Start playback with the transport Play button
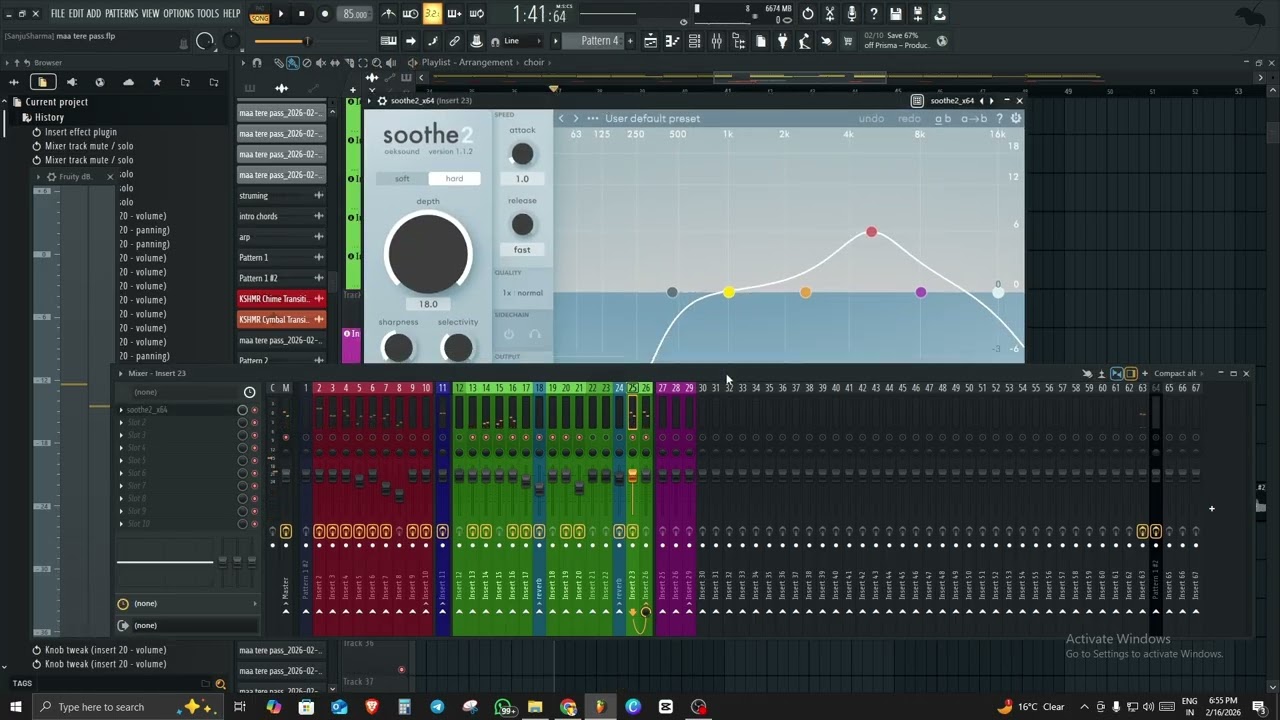Image resolution: width=1280 pixels, height=720 pixels. click(x=280, y=14)
